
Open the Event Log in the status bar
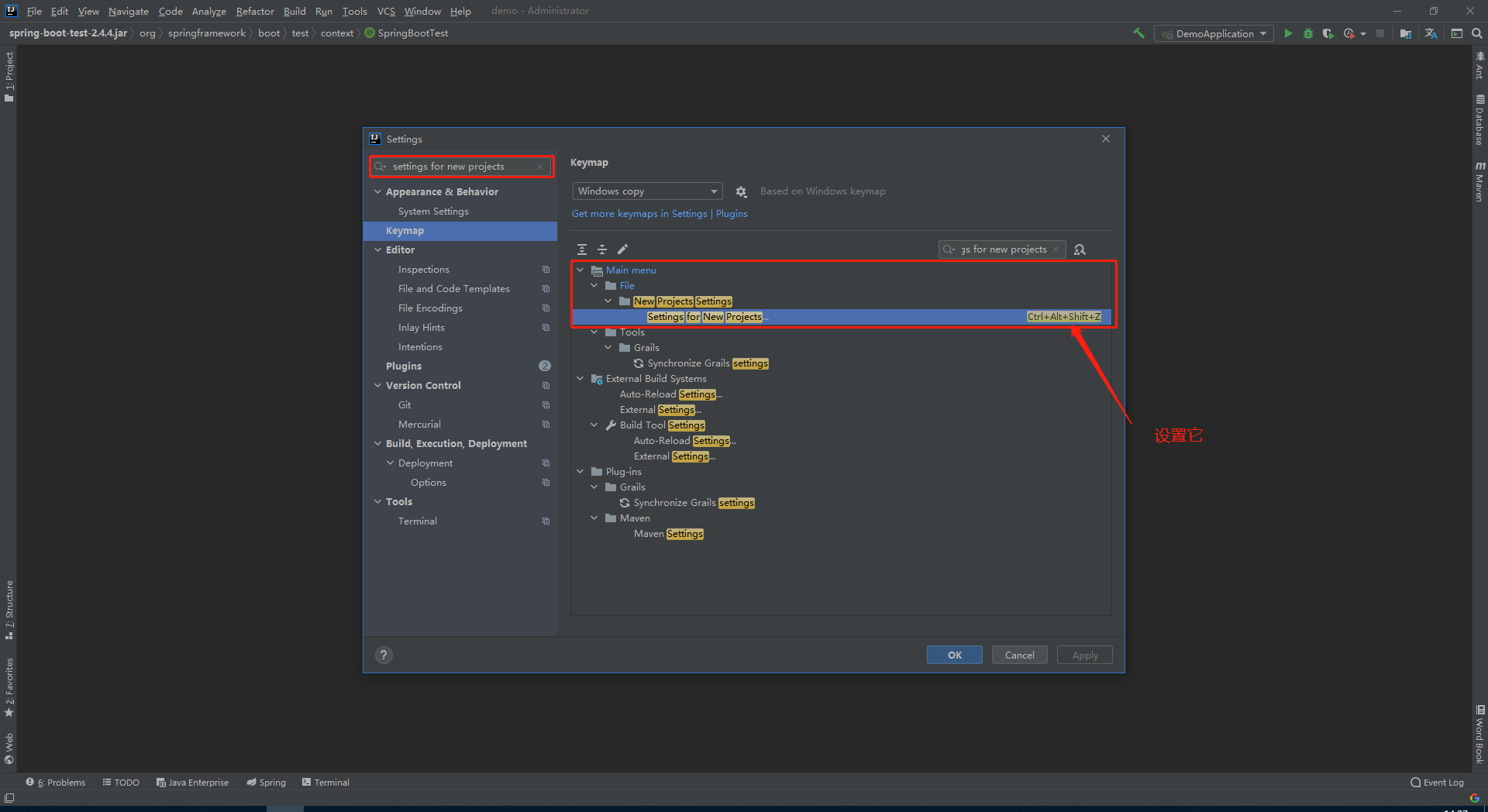(x=1438, y=783)
